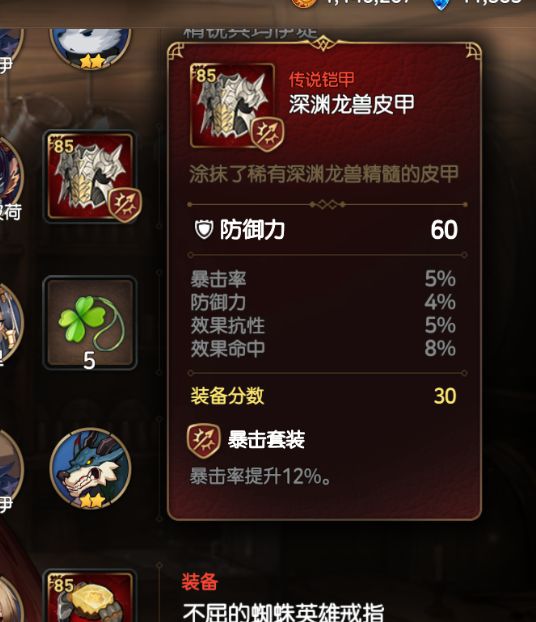Select the level 85 armor equipment slot
The height and width of the screenshot is (622, 536).
click(90, 176)
